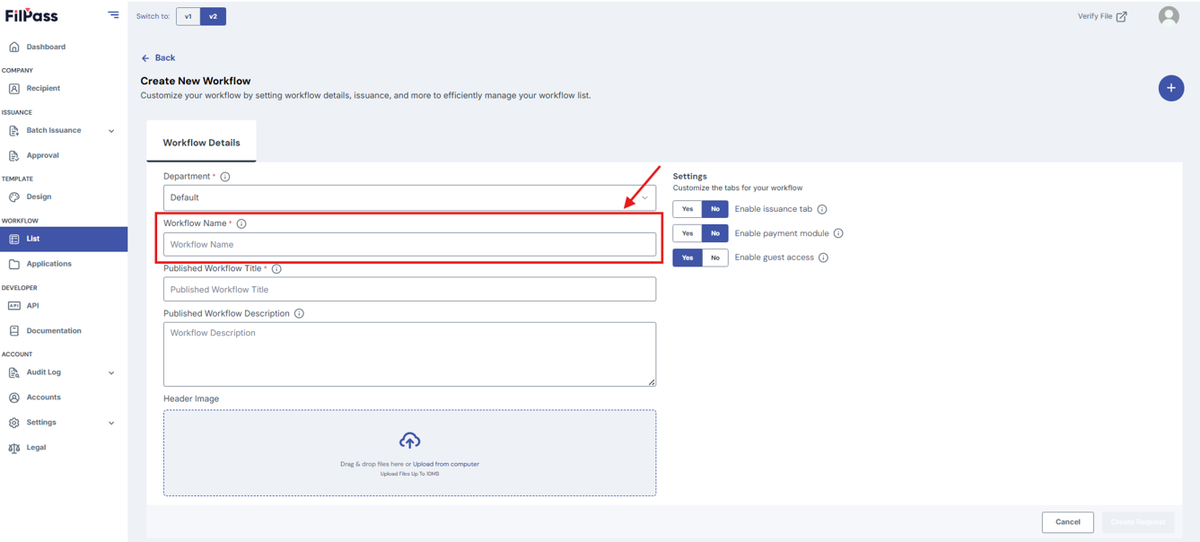Focus the Published Workflow Title field
The image size is (1200, 542).
click(410, 289)
